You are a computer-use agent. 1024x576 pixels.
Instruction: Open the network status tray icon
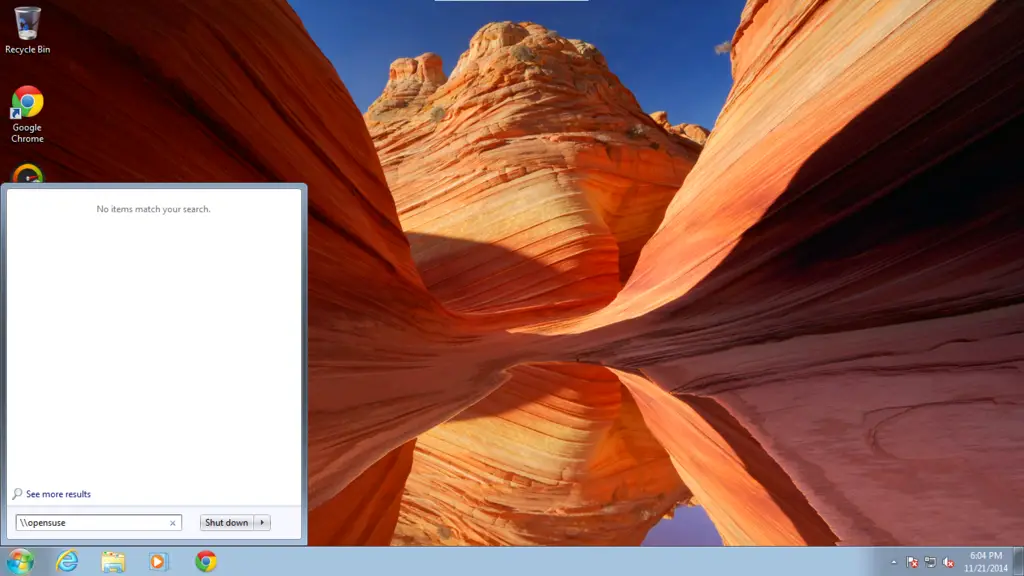[931, 562]
